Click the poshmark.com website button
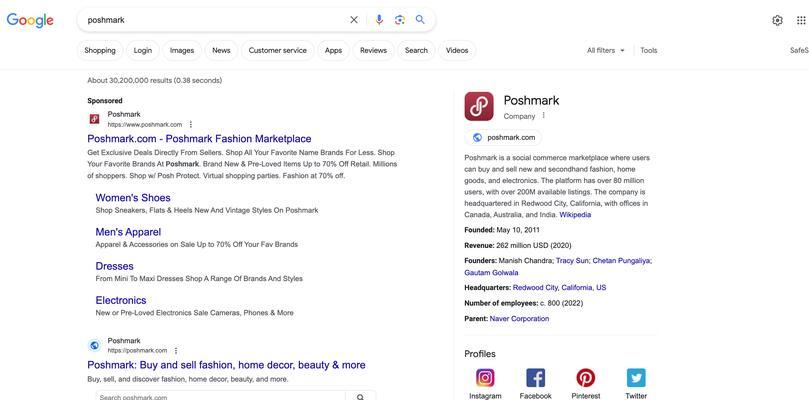The width and height of the screenshot is (809, 400). click(x=503, y=137)
